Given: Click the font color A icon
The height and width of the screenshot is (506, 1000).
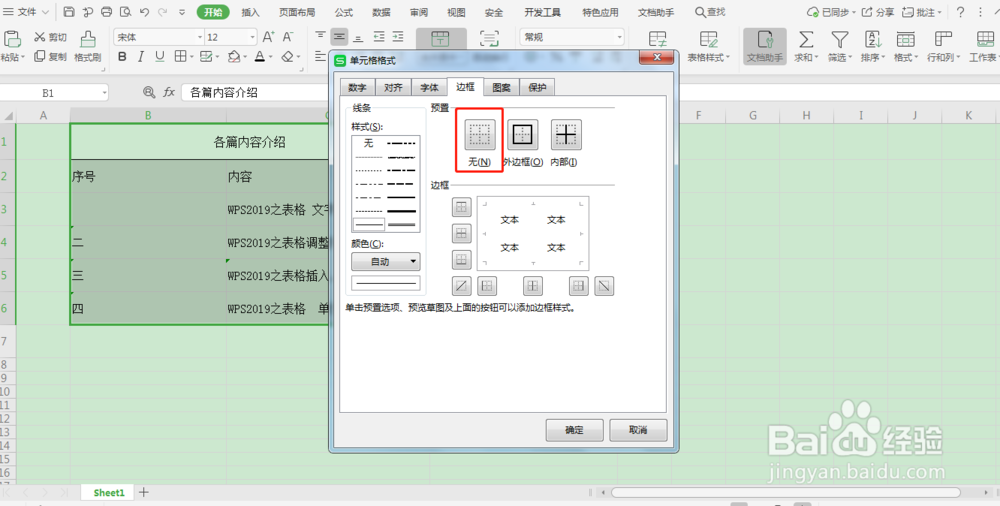Looking at the screenshot, I should pos(260,57).
